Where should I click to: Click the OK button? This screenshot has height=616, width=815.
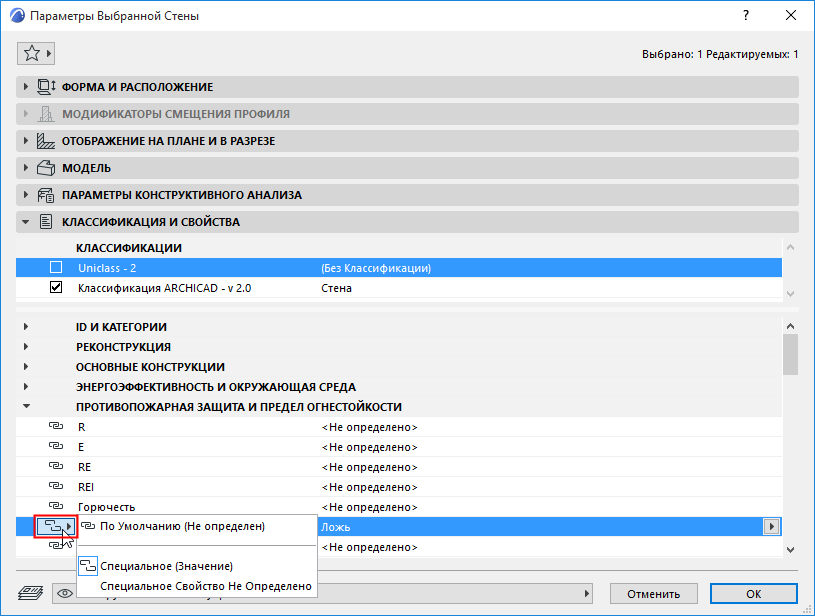754,594
